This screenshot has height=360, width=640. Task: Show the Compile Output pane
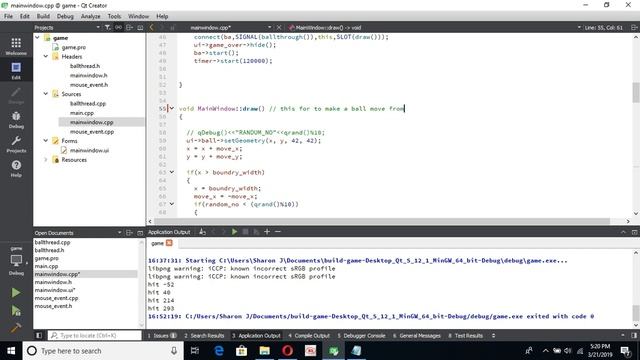(x=309, y=336)
